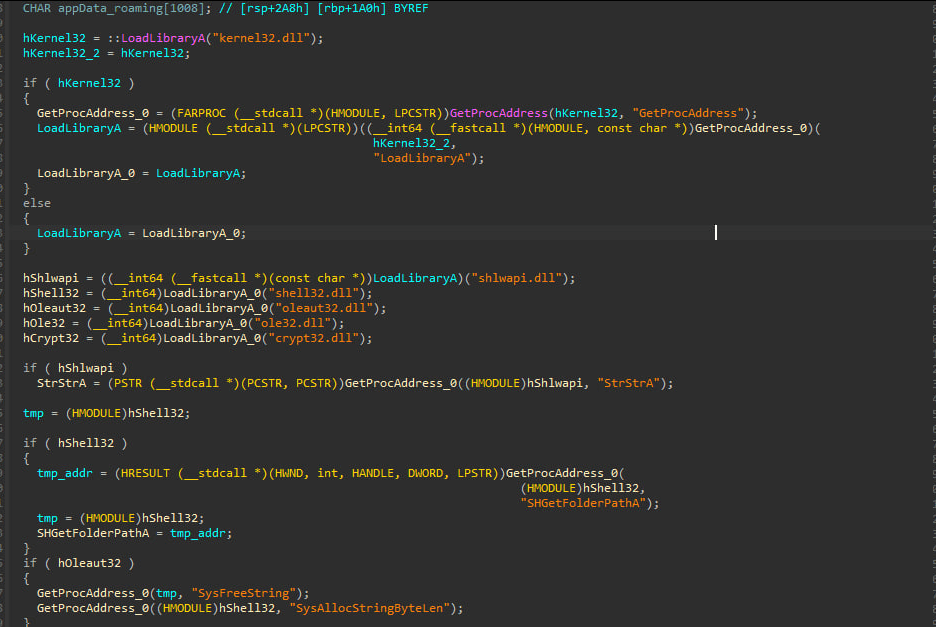Click the LPSTR parameter type
Image resolution: width=936 pixels, height=627 pixels.
475,473
